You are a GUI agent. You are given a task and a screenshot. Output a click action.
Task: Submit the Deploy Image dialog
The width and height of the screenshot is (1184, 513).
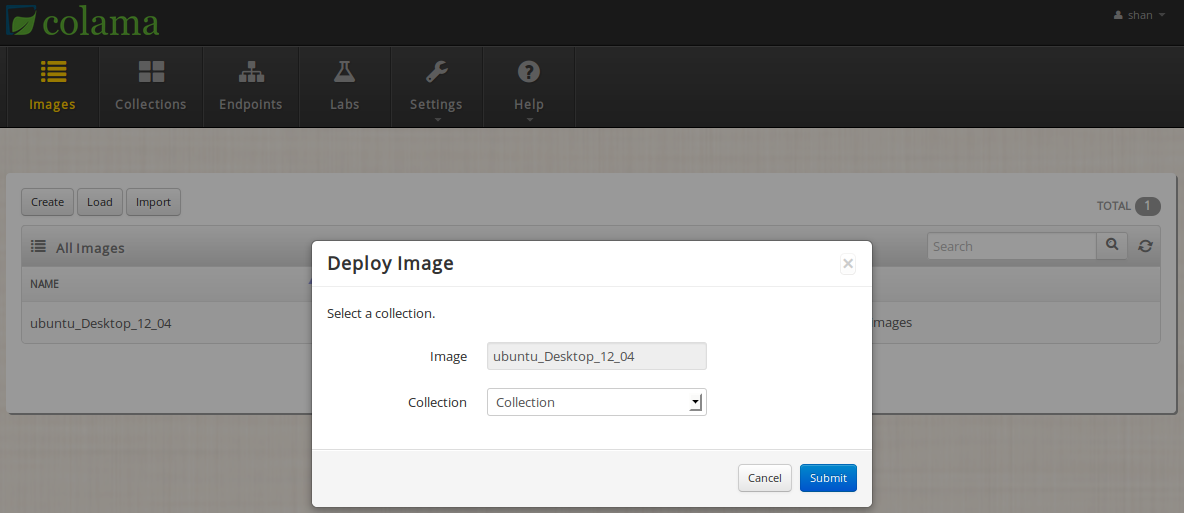828,477
